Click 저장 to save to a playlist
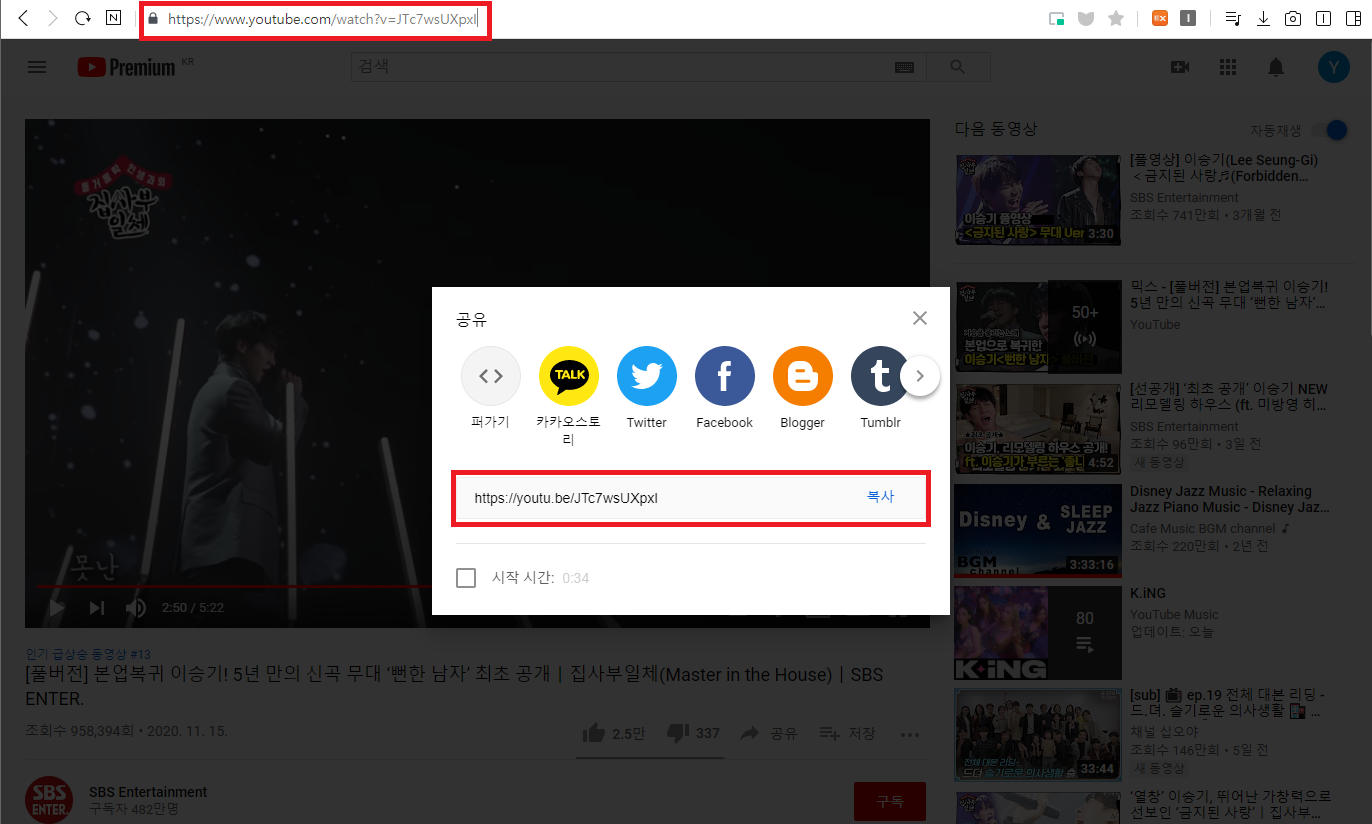This screenshot has height=824, width=1372. click(x=846, y=733)
